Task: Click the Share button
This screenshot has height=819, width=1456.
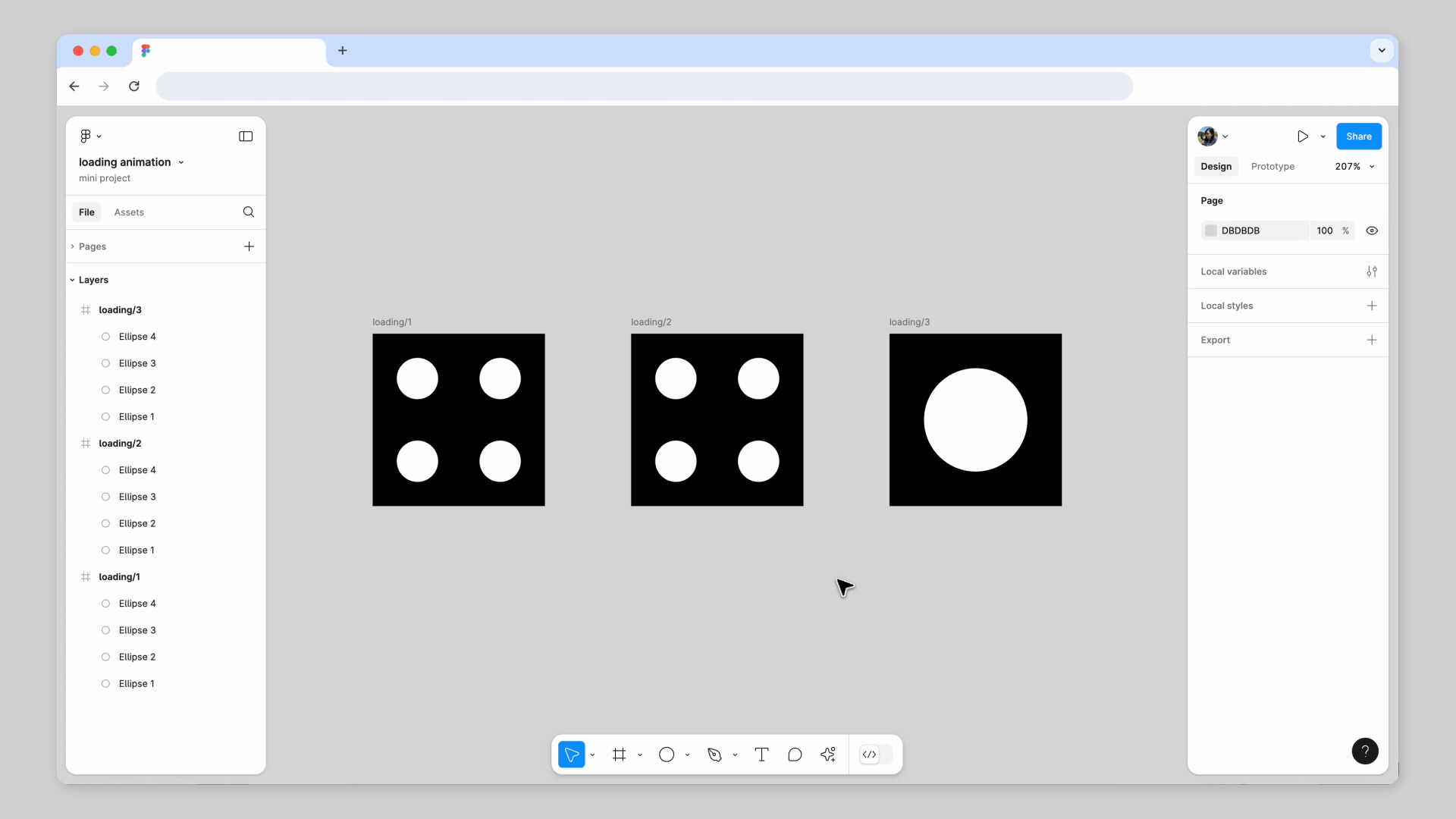Action: click(x=1359, y=136)
